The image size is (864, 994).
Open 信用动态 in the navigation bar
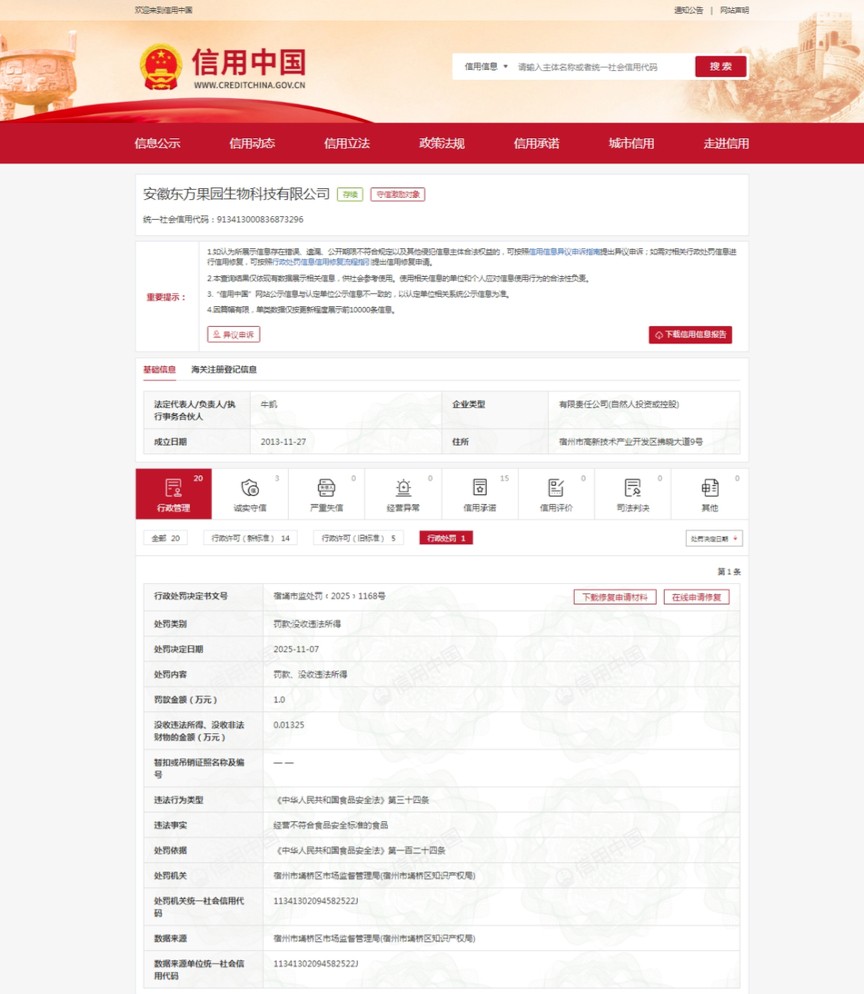click(x=252, y=143)
